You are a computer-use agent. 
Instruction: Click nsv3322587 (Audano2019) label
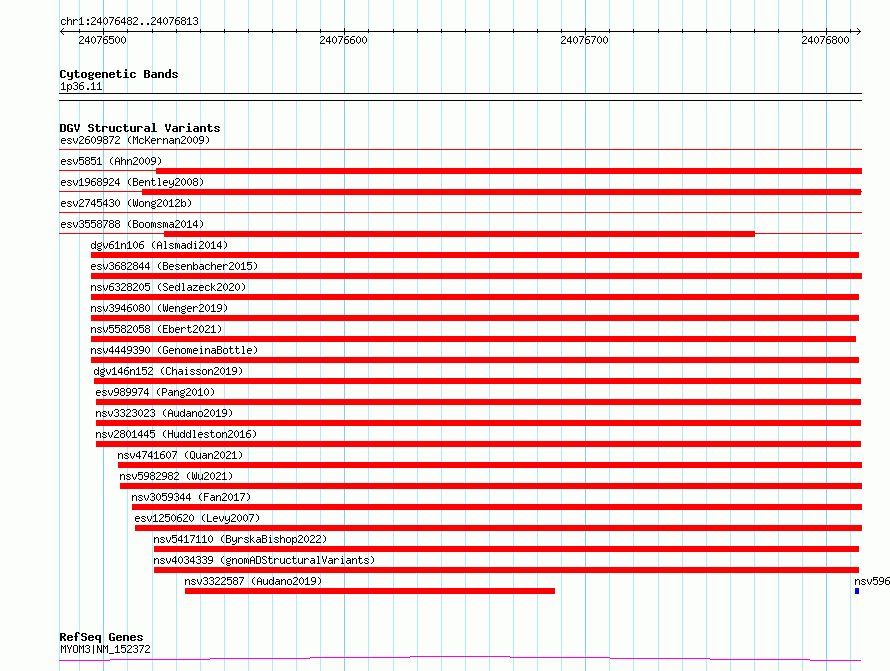click(253, 581)
